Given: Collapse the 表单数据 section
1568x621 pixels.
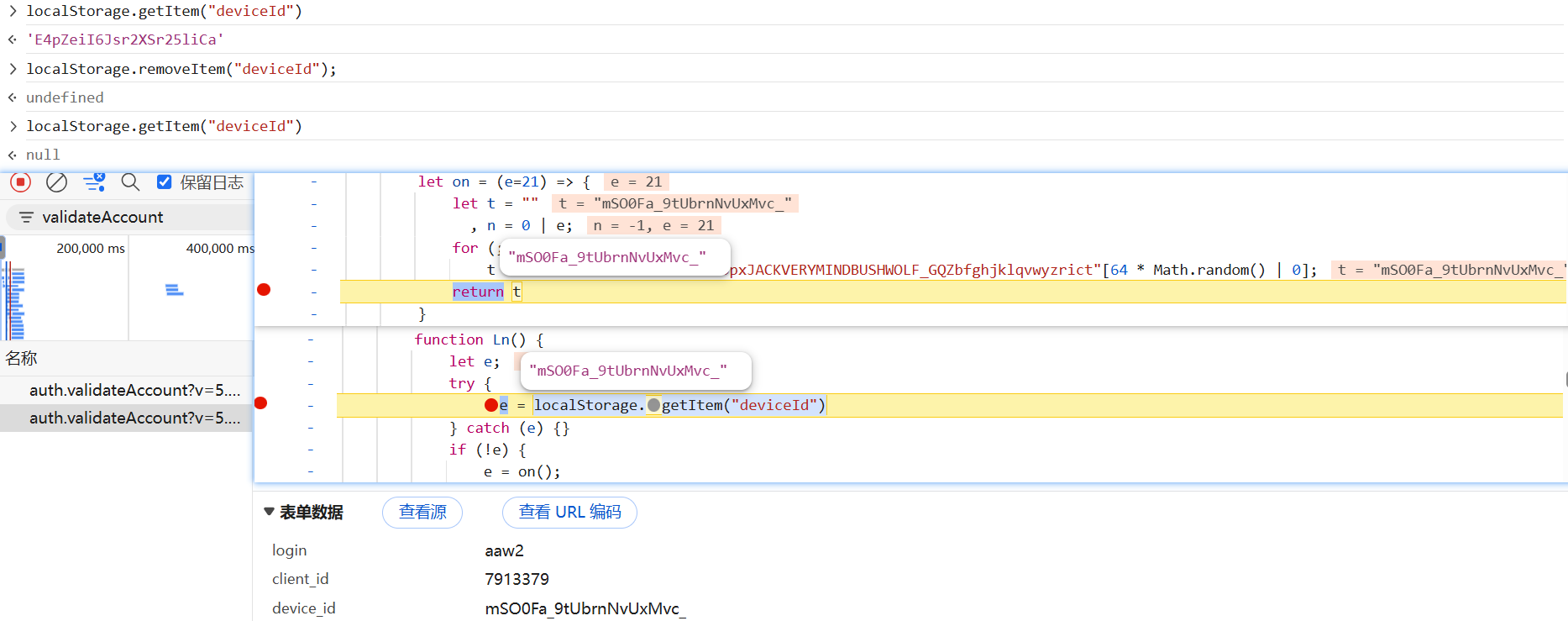Looking at the screenshot, I should [x=269, y=512].
